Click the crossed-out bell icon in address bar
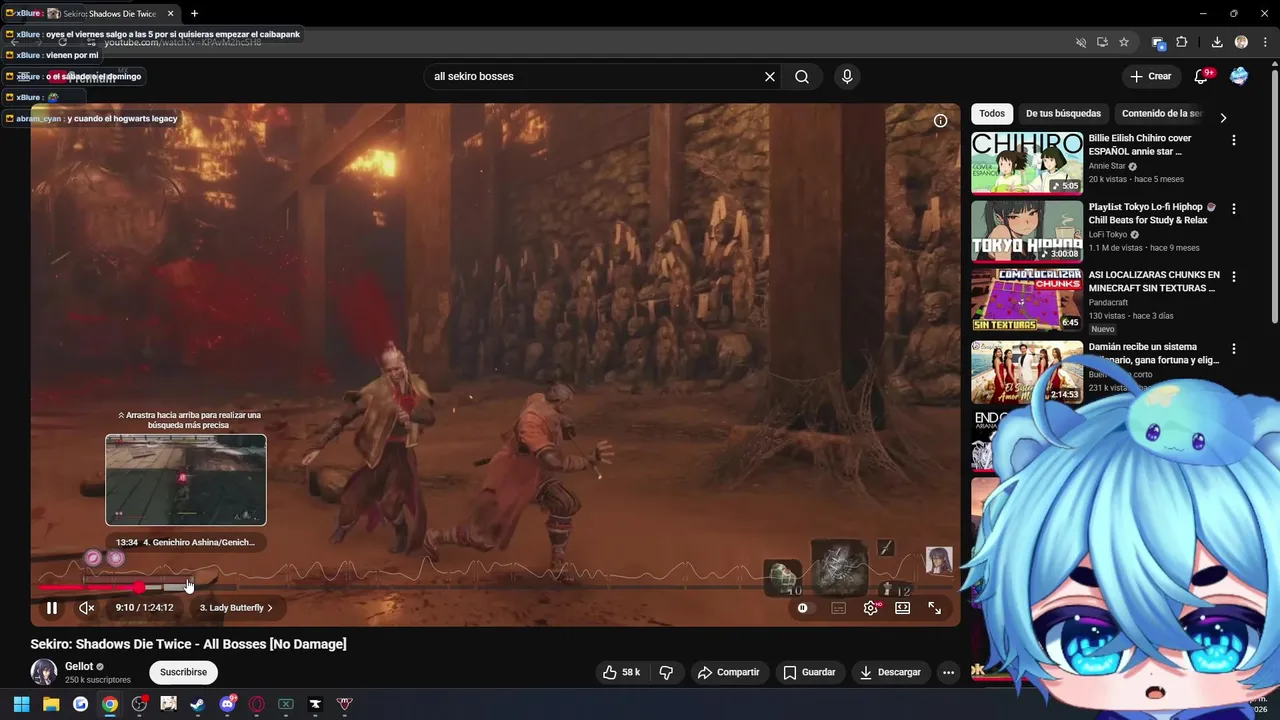Screen dimensions: 1280x720 [x=1080, y=42]
